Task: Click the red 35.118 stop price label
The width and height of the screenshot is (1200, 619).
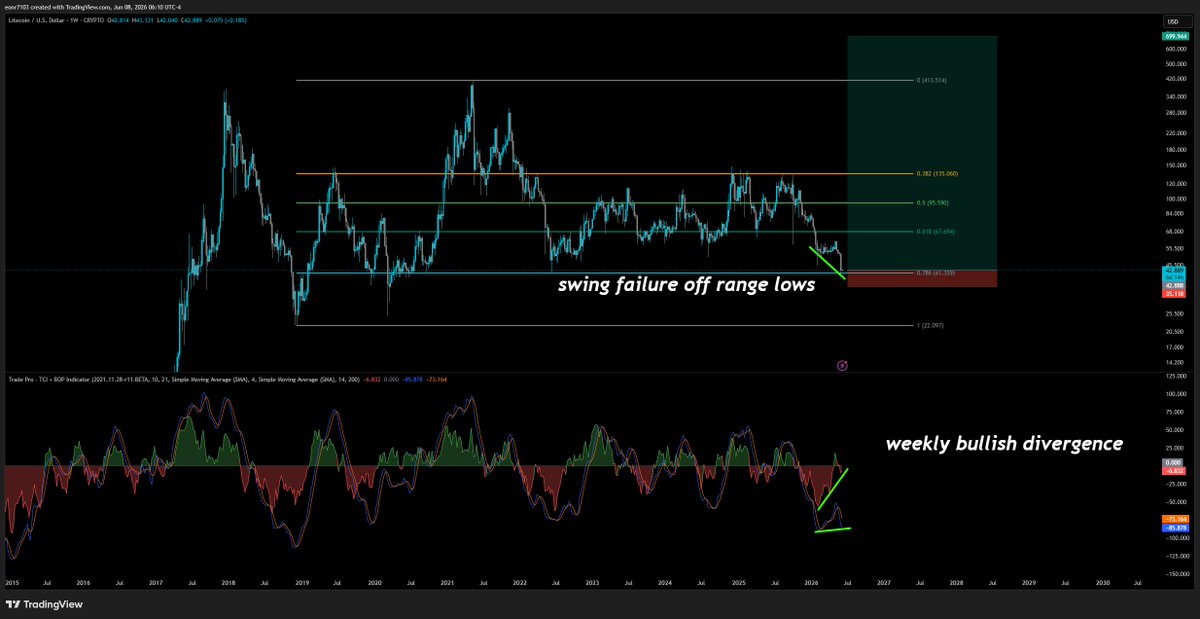Action: [x=1174, y=293]
